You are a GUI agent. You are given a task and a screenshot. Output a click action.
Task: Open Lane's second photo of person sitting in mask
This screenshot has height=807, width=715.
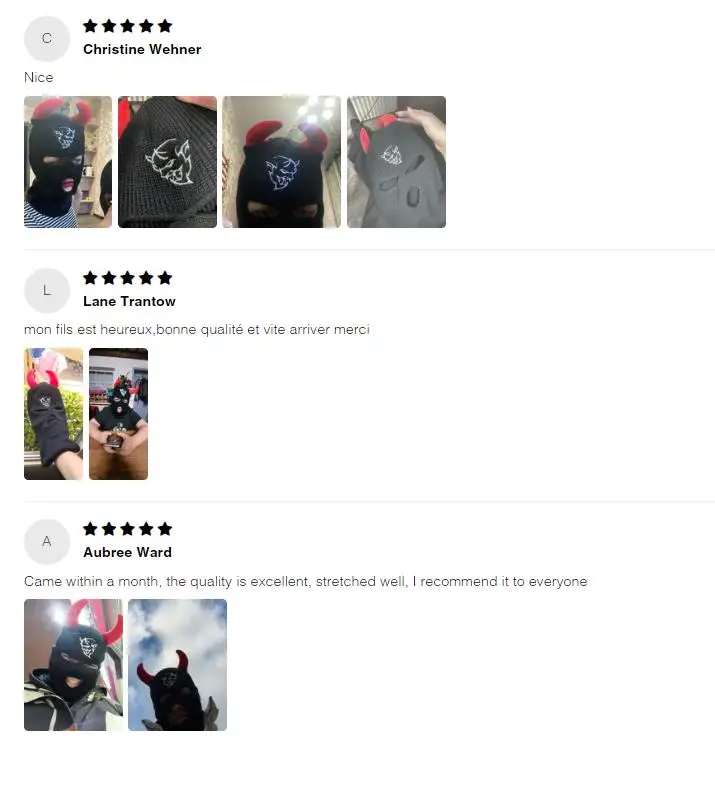[118, 414]
